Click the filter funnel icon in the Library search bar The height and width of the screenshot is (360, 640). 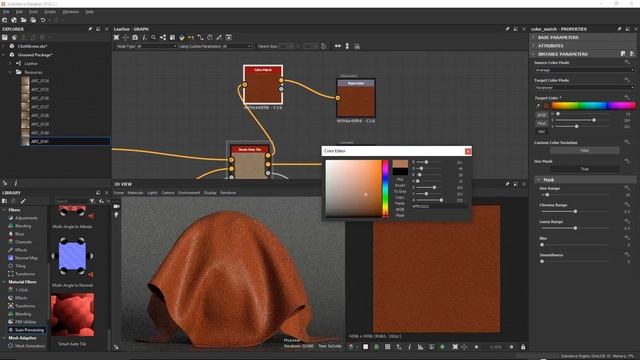pyautogui.click(x=92, y=201)
